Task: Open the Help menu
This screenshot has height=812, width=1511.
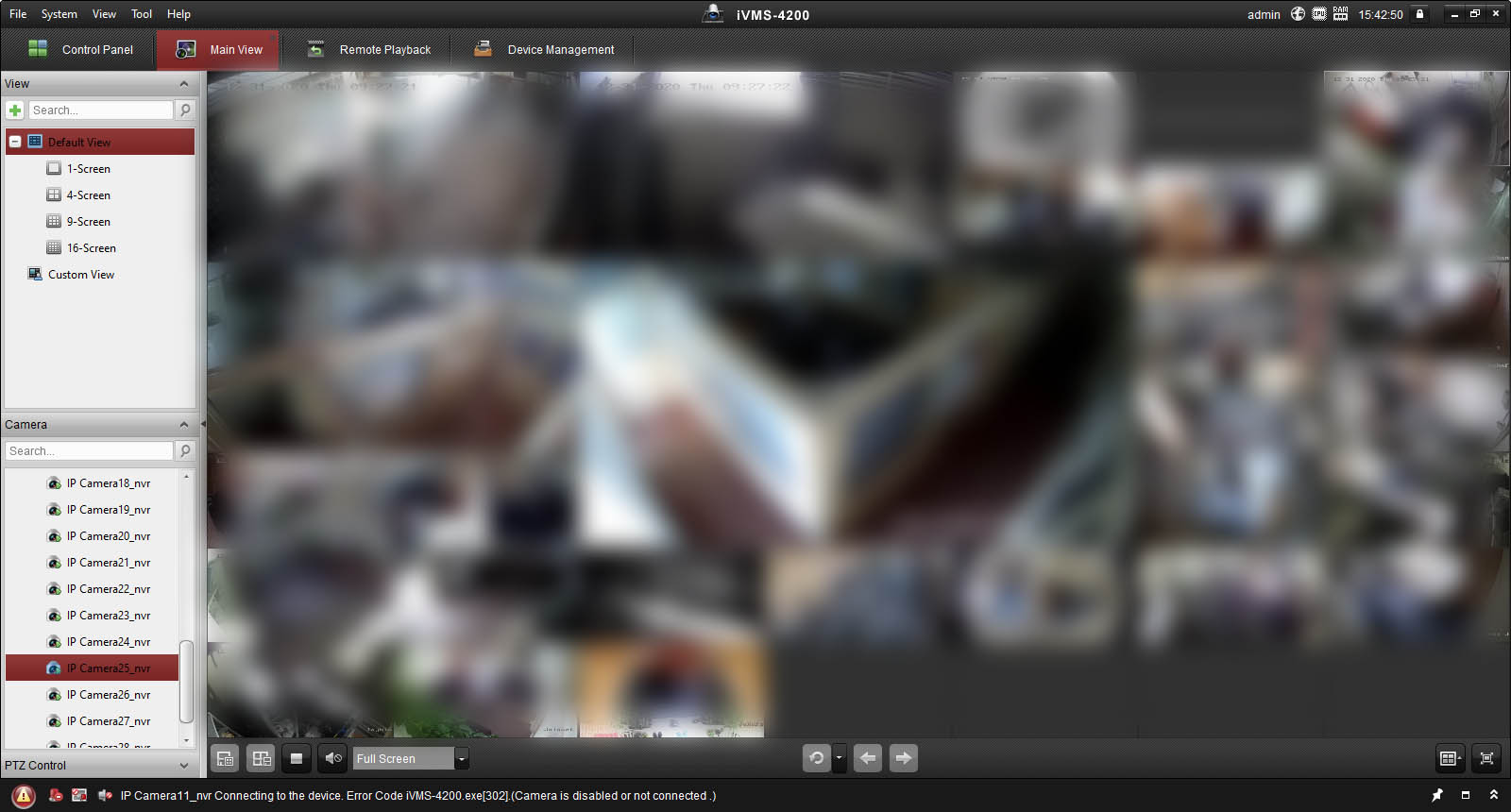Action: (x=178, y=14)
